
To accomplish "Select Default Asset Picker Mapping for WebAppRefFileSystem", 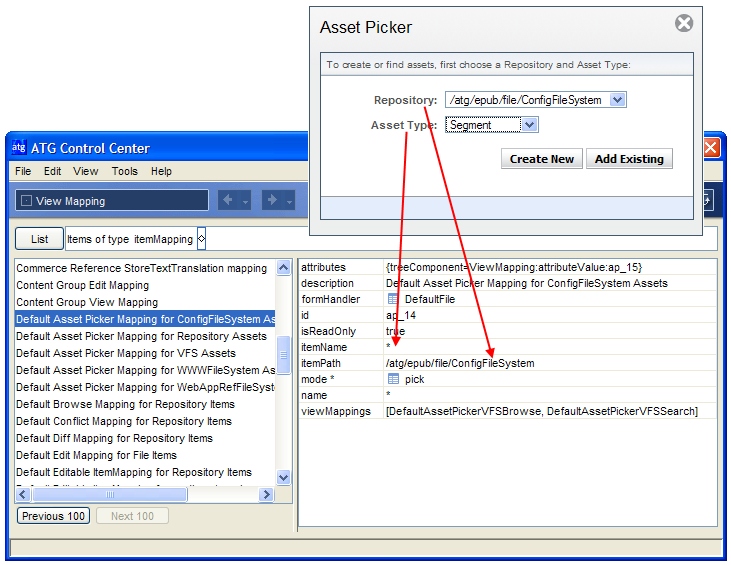I will pyautogui.click(x=145, y=387).
